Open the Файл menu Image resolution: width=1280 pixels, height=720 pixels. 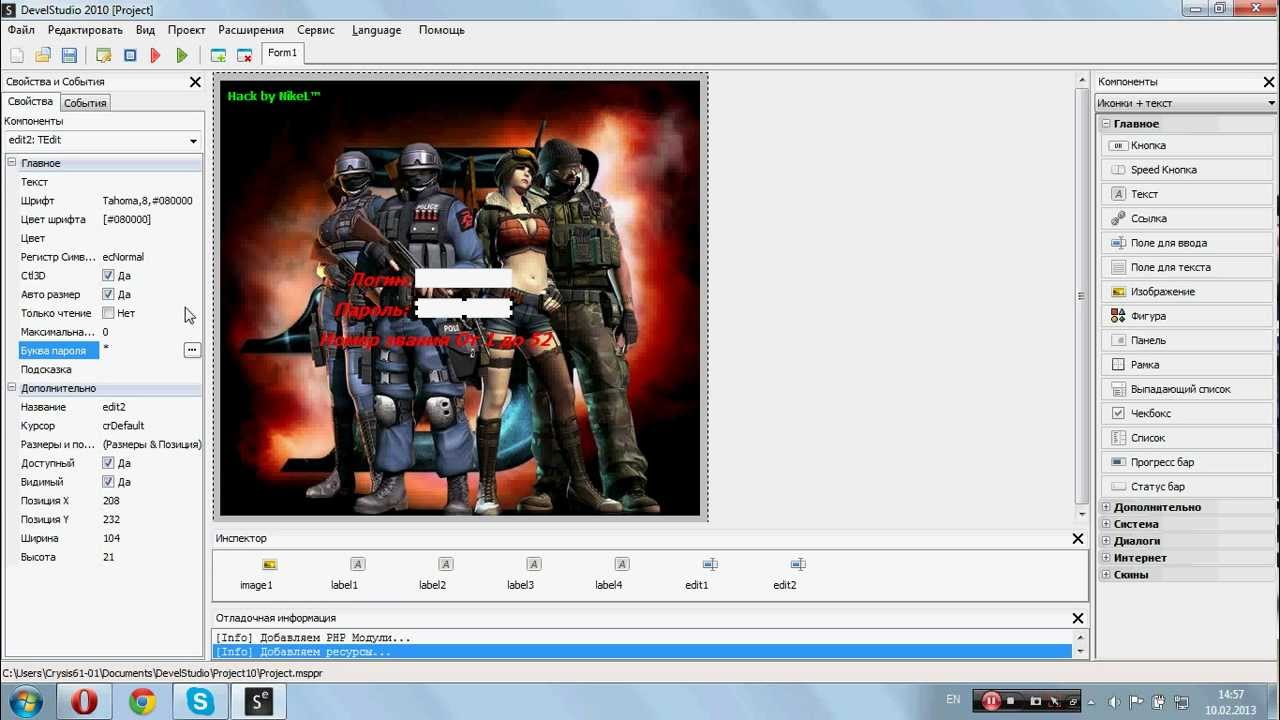pyautogui.click(x=21, y=30)
